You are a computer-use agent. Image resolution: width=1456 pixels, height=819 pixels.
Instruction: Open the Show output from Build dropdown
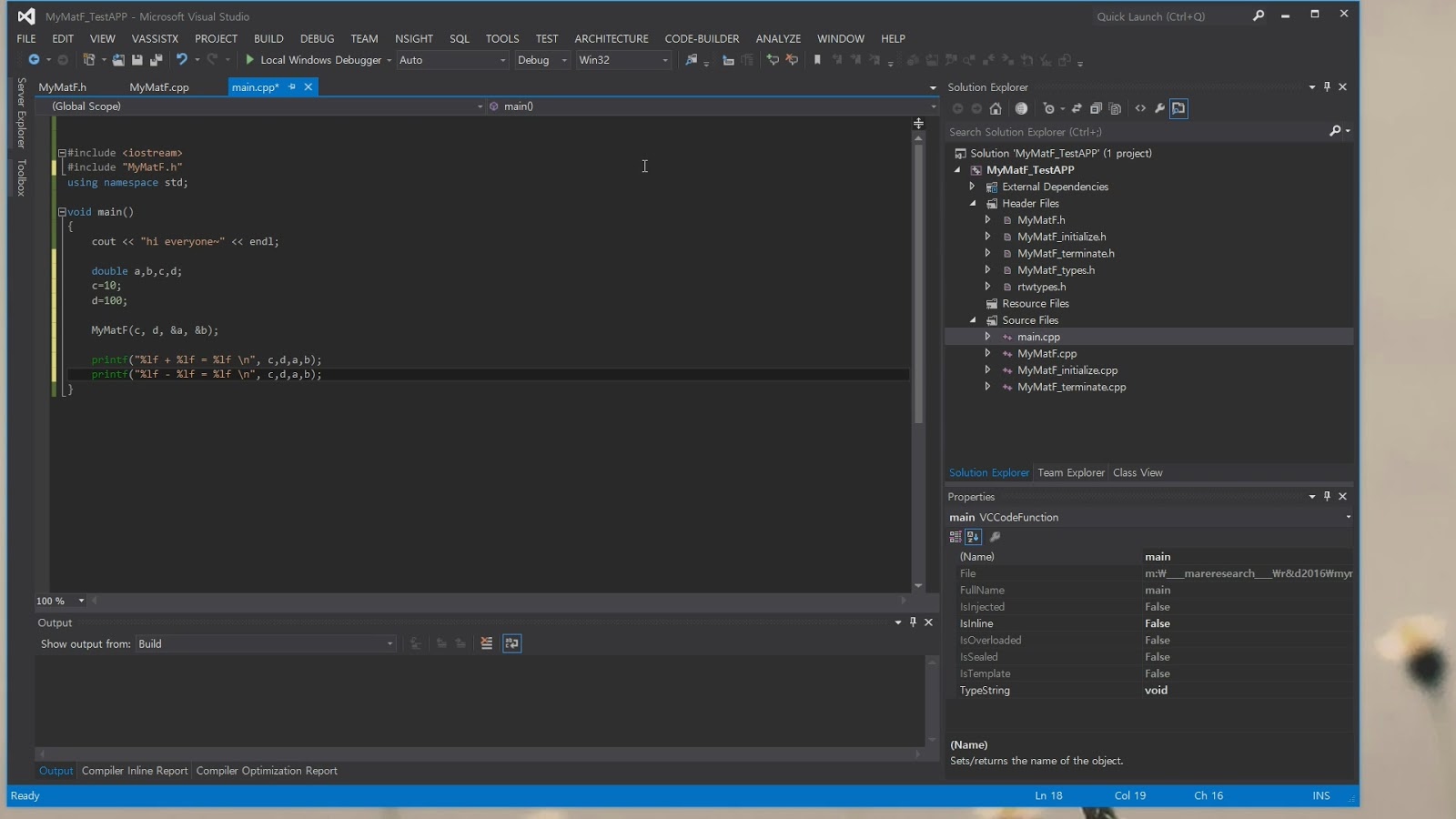point(265,643)
